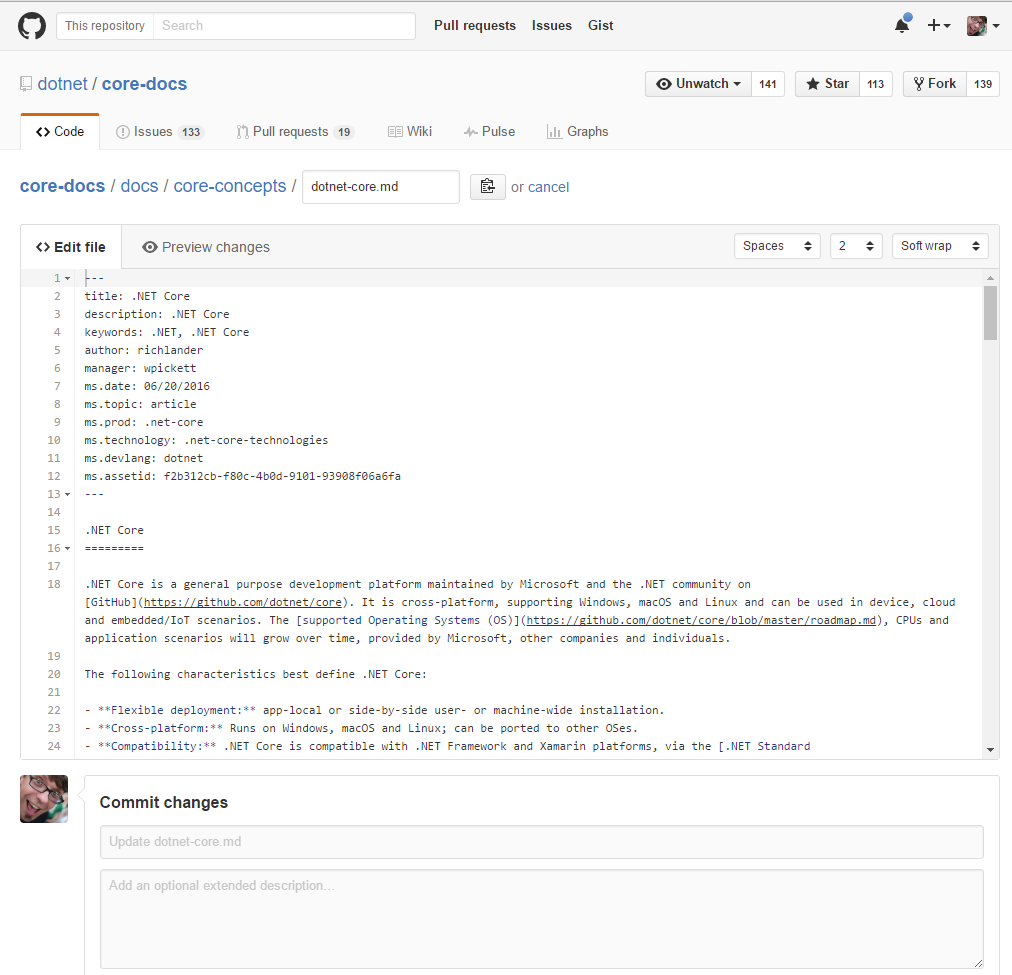Click Pull requests in the top navigation

coord(475,25)
